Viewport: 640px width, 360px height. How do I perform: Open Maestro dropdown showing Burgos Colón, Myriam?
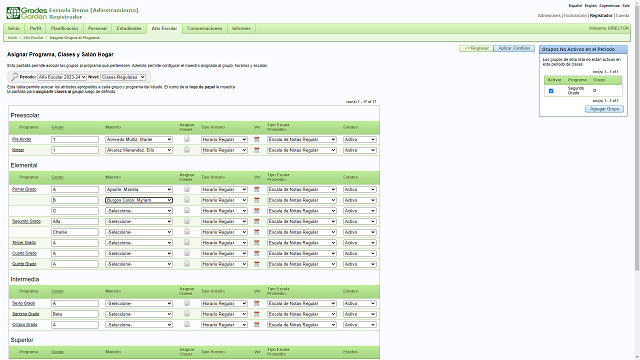[x=139, y=200]
